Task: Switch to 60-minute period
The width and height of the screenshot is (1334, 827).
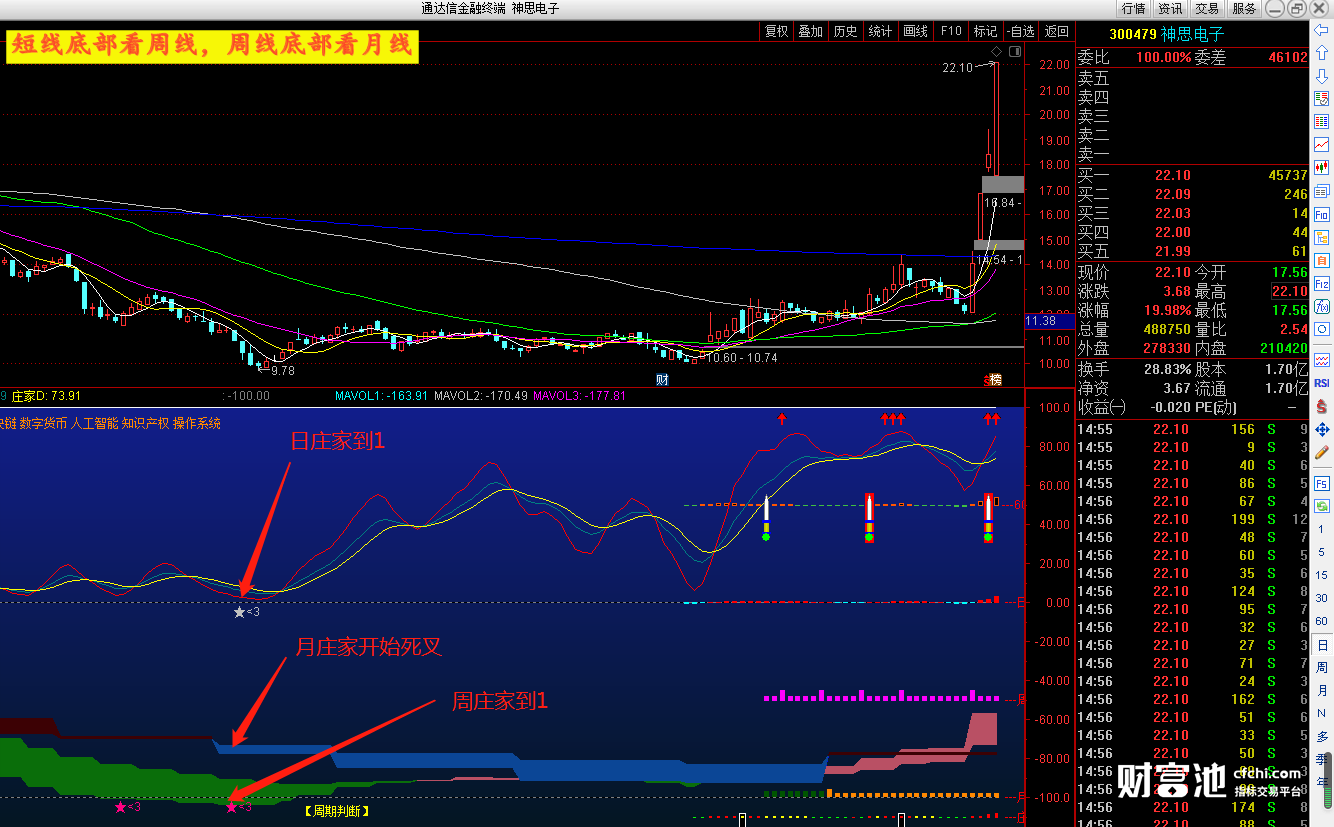Action: [1322, 622]
